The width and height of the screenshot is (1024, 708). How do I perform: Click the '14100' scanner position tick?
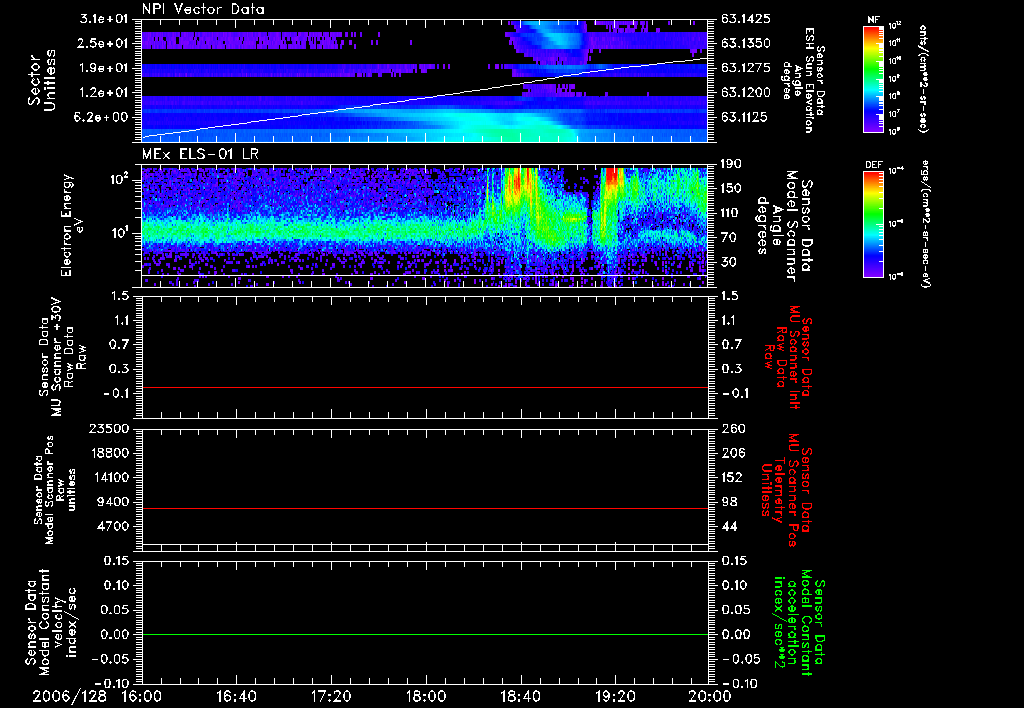click(x=109, y=477)
